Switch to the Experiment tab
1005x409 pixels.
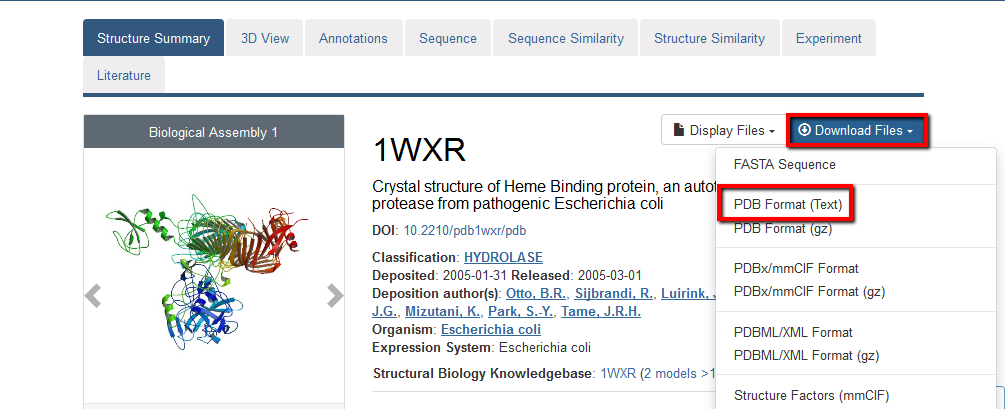pos(828,38)
